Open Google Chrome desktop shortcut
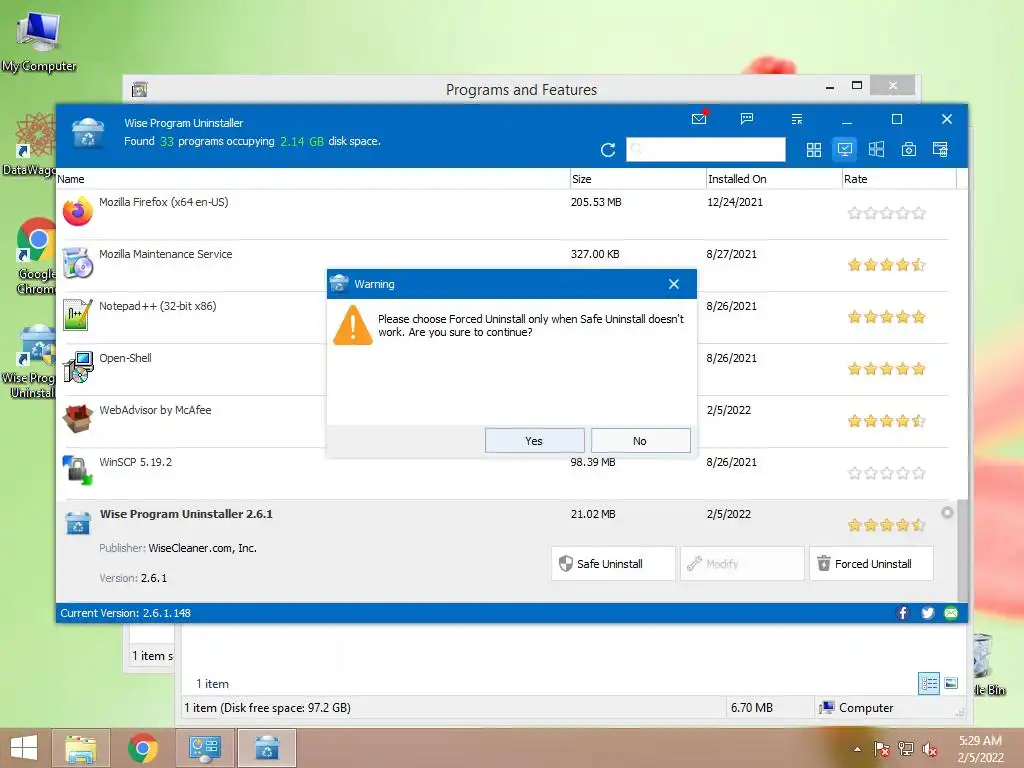Screen dimensions: 1024x768 click(x=35, y=257)
